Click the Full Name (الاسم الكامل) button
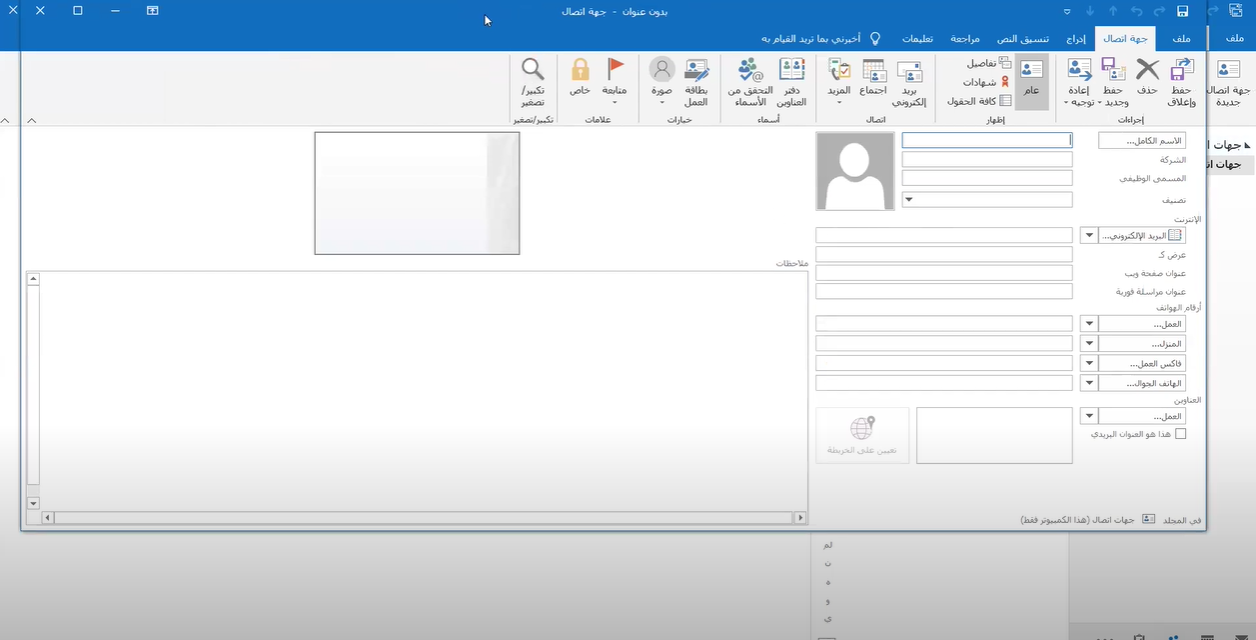The image size is (1256, 640). coord(1141,141)
